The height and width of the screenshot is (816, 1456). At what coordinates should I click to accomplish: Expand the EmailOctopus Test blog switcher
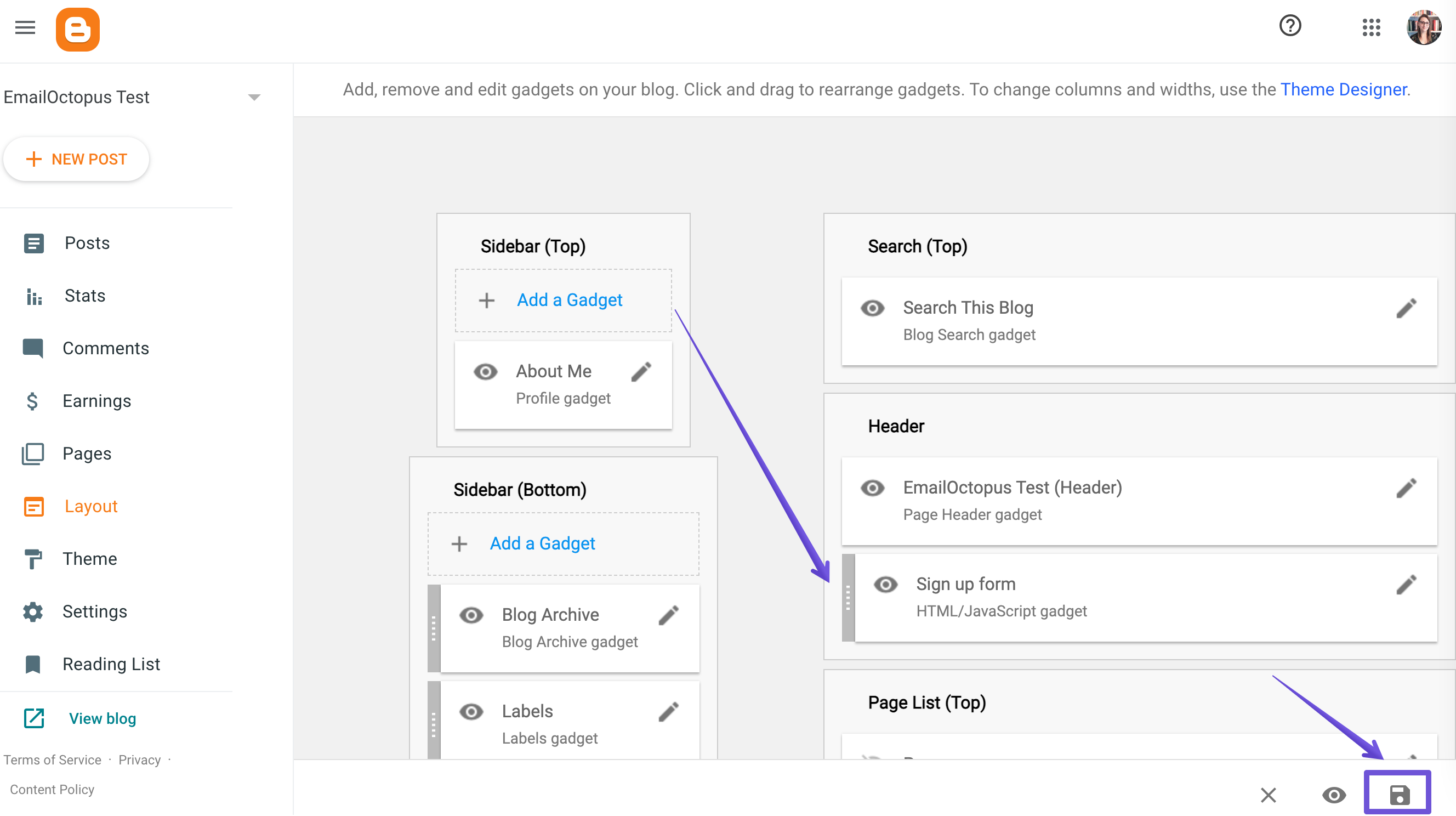tap(255, 97)
